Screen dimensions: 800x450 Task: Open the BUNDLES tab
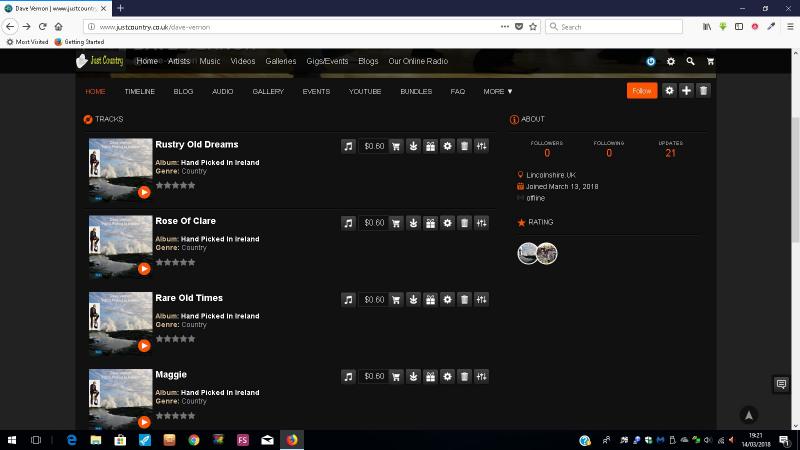tap(416, 92)
